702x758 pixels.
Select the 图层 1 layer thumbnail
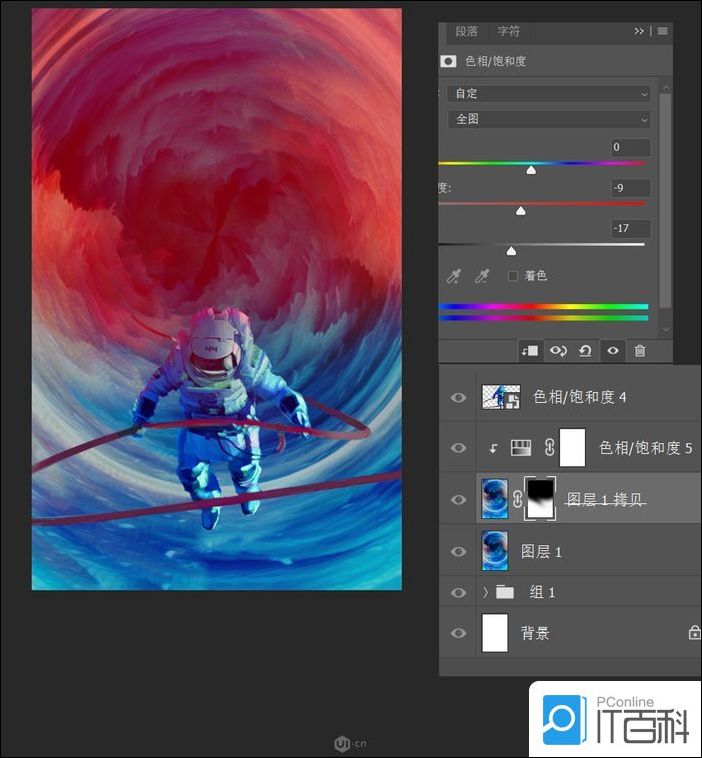click(495, 551)
